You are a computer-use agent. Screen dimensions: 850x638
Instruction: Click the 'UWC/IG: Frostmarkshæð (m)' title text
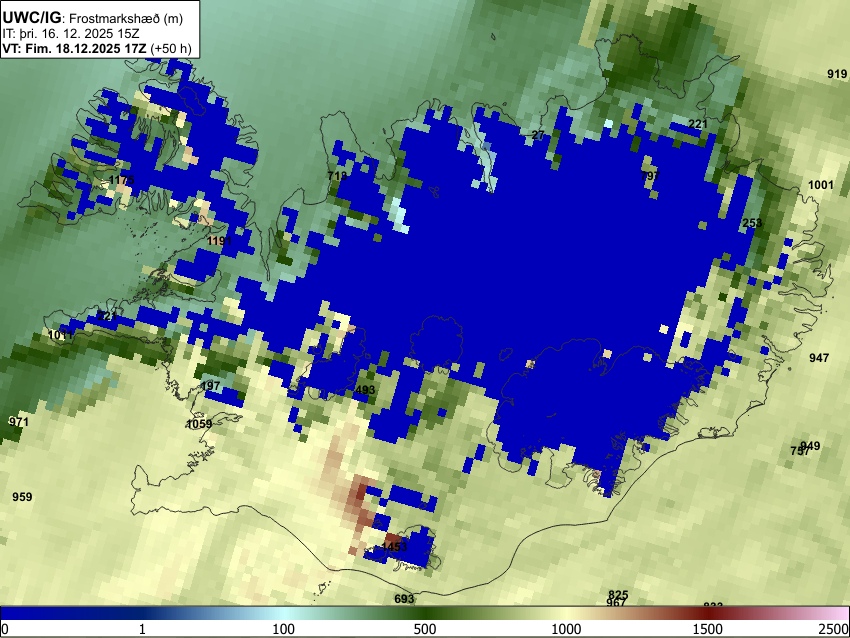92,18
